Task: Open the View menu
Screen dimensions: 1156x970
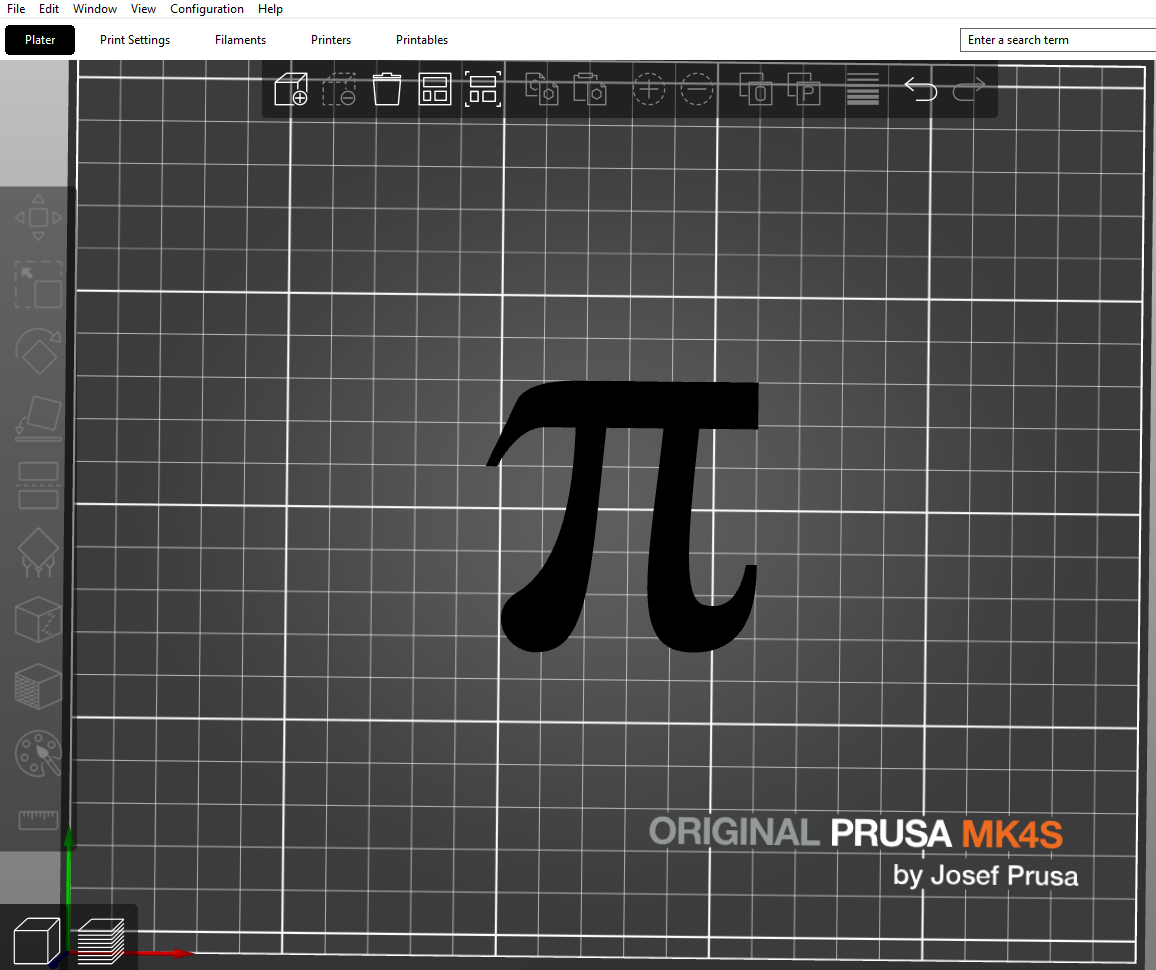Action: point(143,9)
